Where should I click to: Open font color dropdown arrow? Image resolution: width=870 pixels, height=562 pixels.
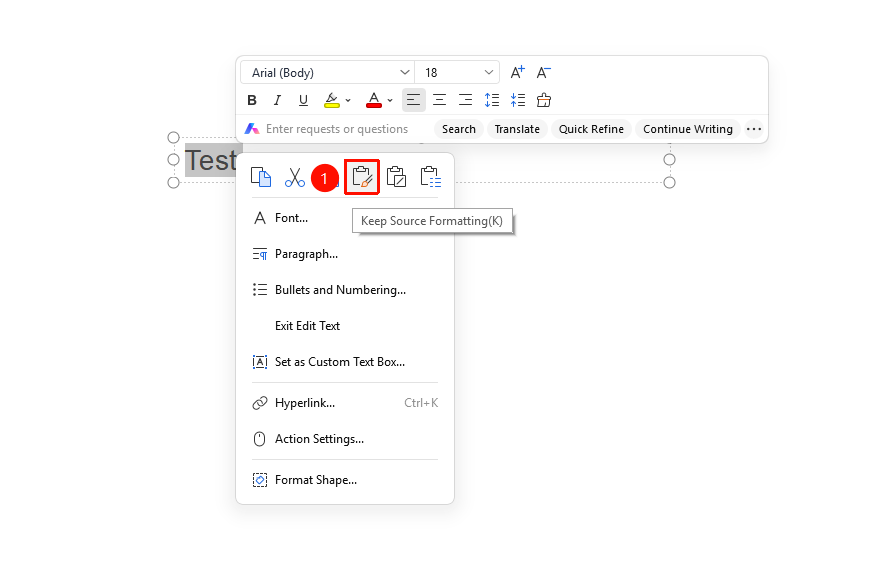[390, 101]
